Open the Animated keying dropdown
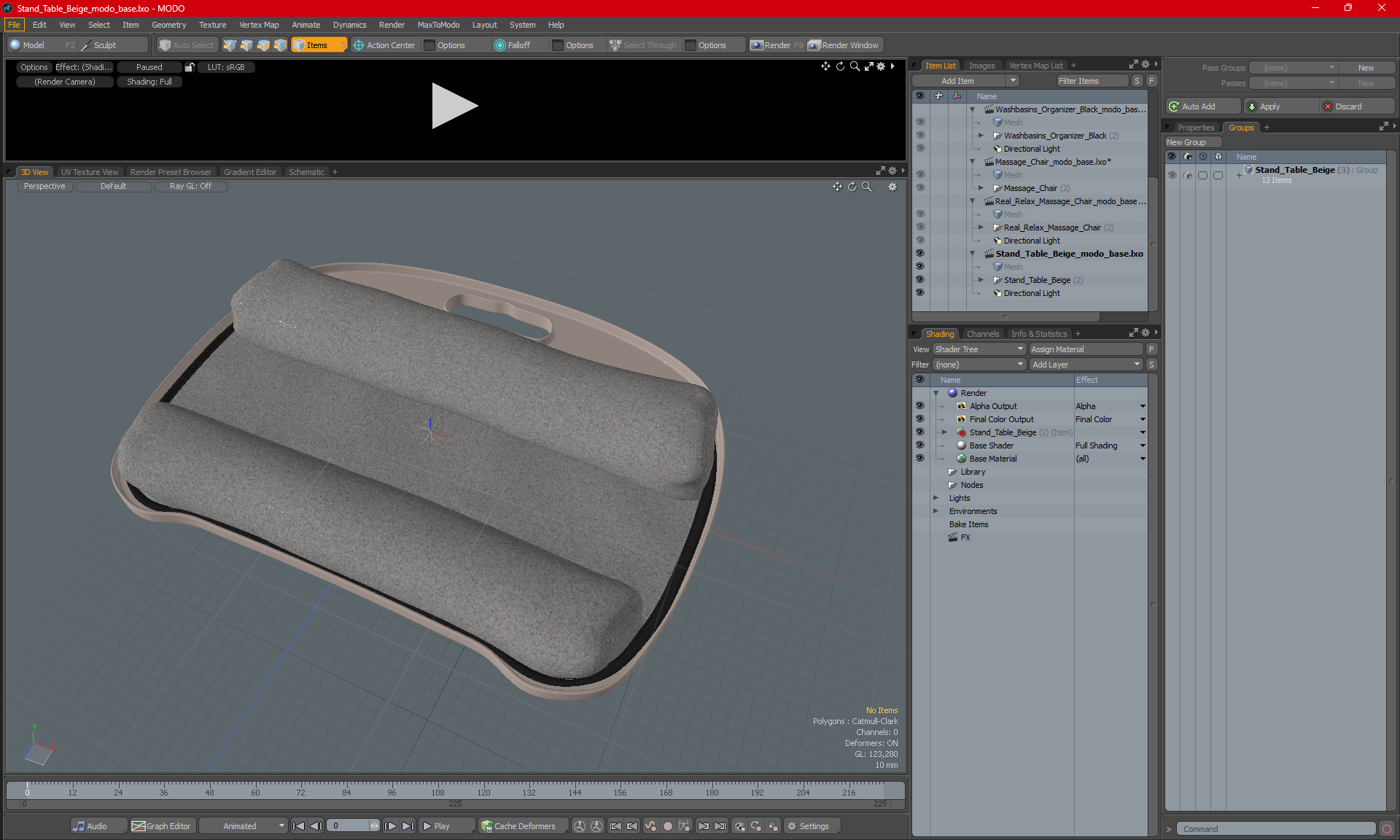Image resolution: width=1400 pixels, height=840 pixels. (243, 826)
